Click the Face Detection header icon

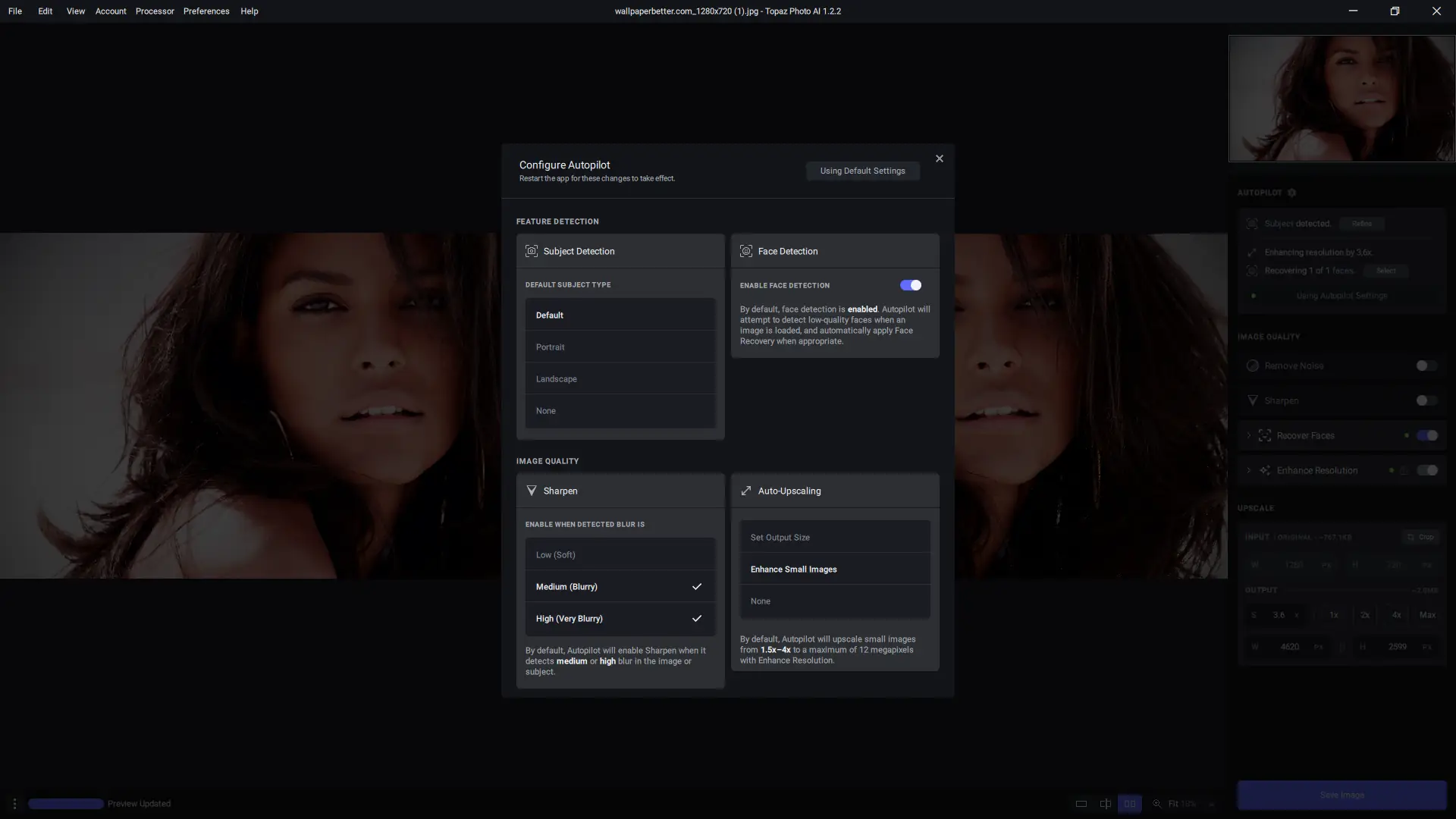[746, 251]
